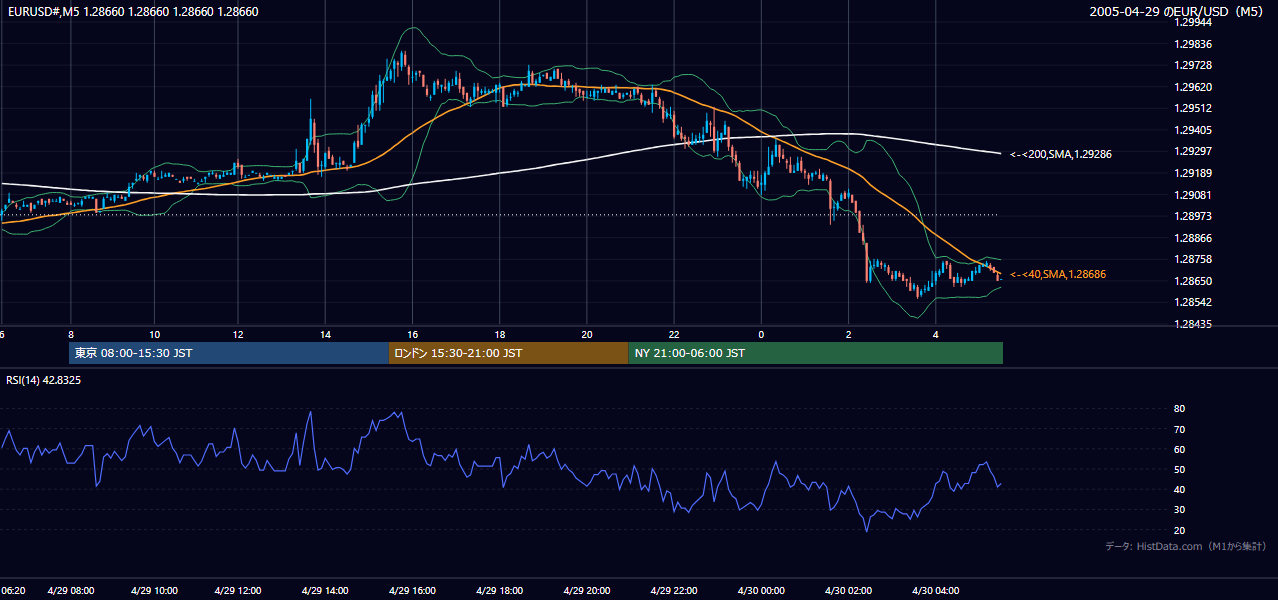Click price axis value 1.28435
1278x600 pixels.
pos(1192,325)
